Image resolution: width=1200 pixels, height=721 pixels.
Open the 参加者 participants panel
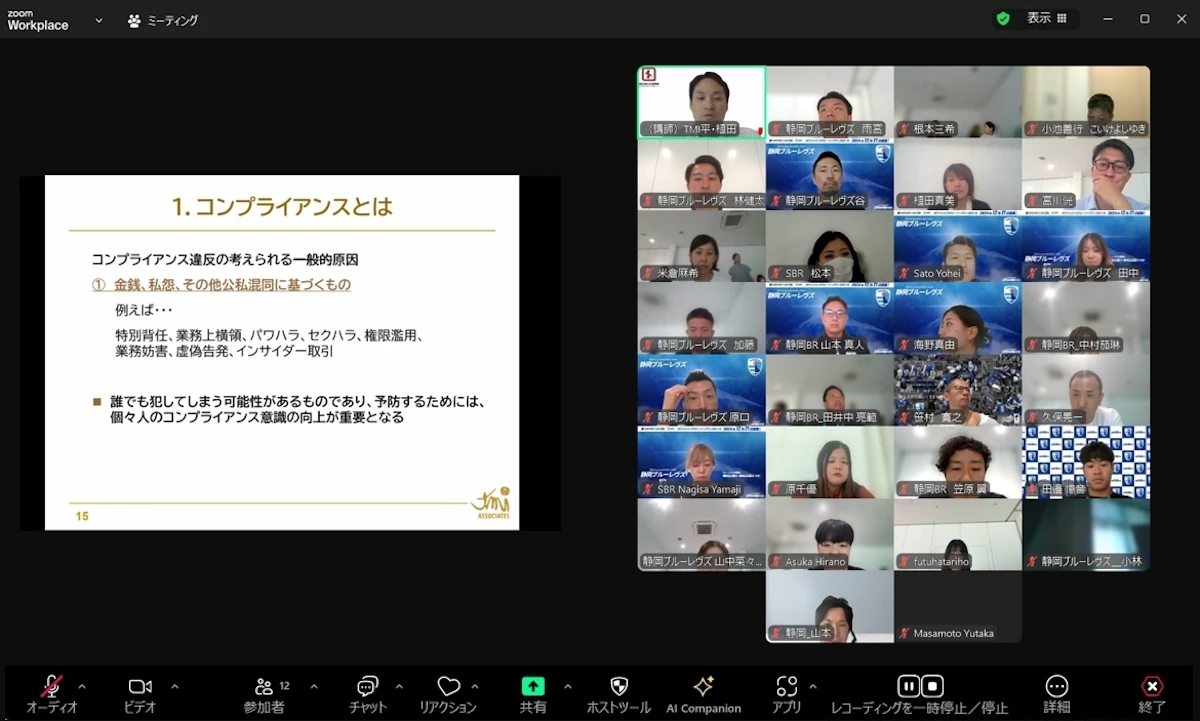(264, 687)
